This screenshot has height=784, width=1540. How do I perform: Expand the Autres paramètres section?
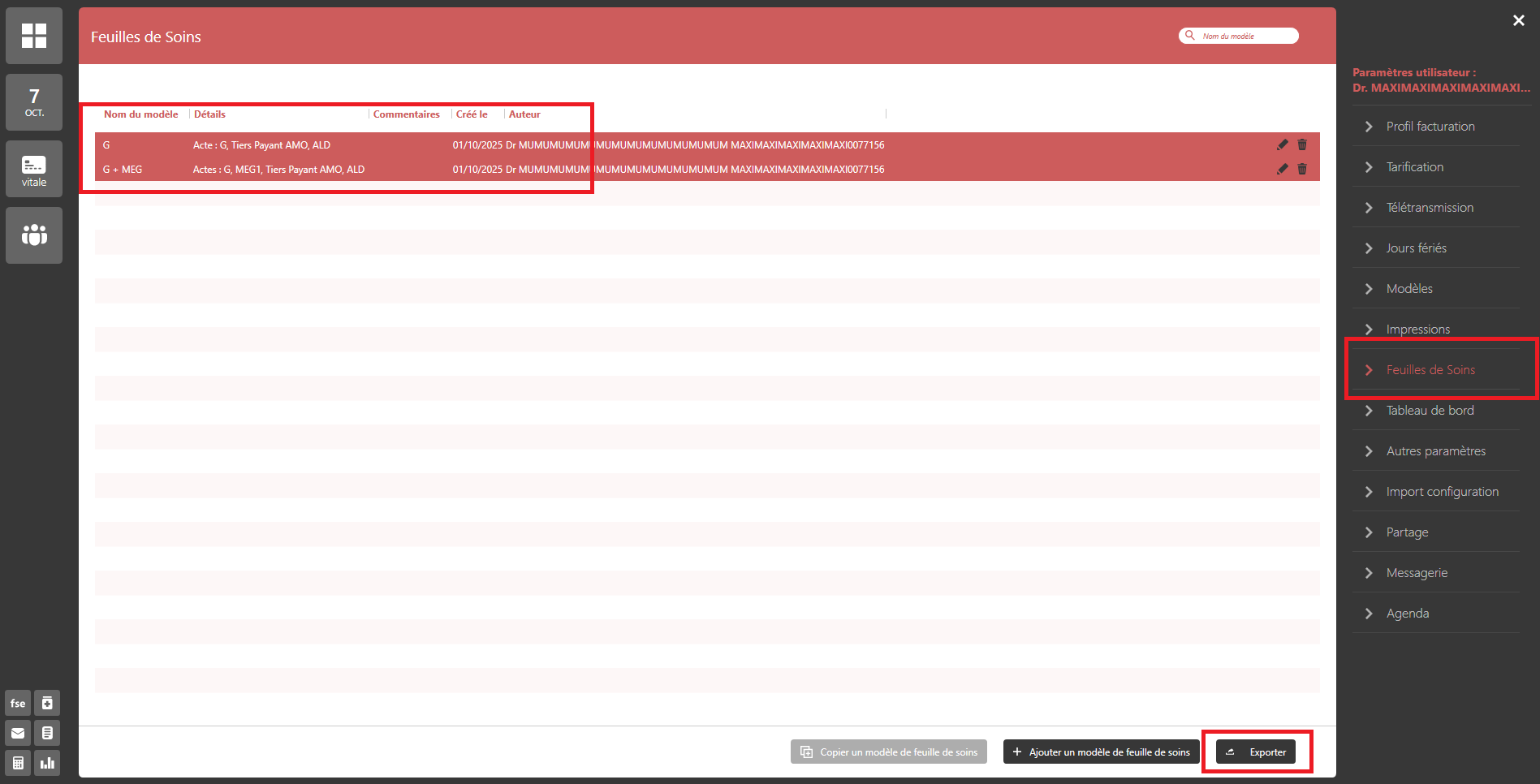(x=1435, y=451)
